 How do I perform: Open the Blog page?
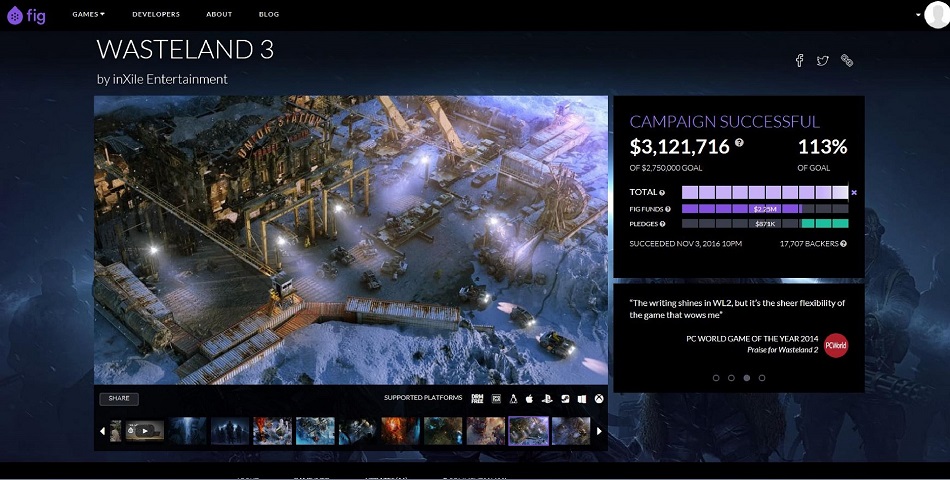(x=269, y=14)
